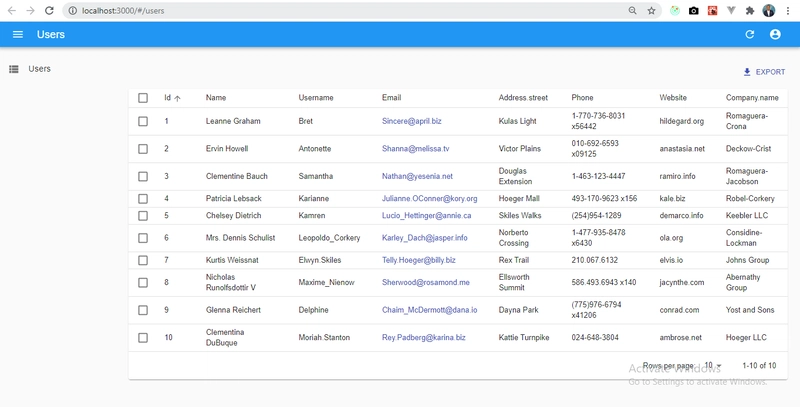Sort by the Username column header

[316, 97]
